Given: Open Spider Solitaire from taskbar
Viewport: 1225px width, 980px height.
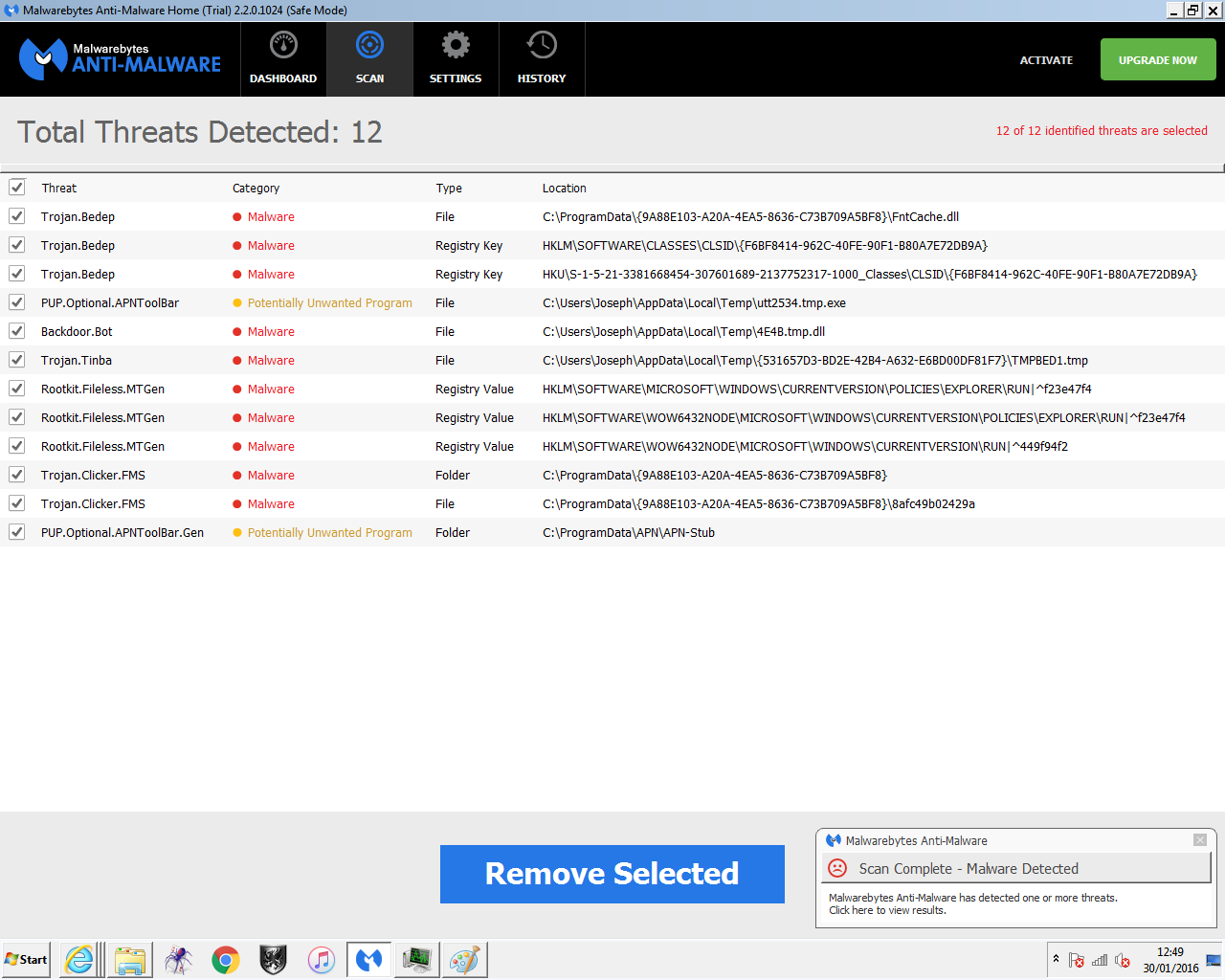Looking at the screenshot, I should [178, 960].
